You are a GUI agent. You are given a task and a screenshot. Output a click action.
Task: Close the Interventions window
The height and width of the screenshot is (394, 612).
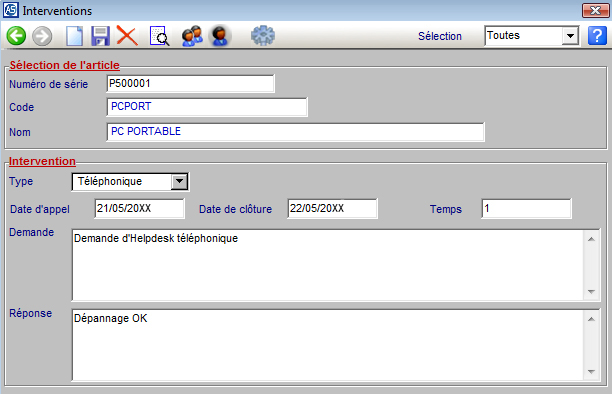pyautogui.click(x=595, y=11)
